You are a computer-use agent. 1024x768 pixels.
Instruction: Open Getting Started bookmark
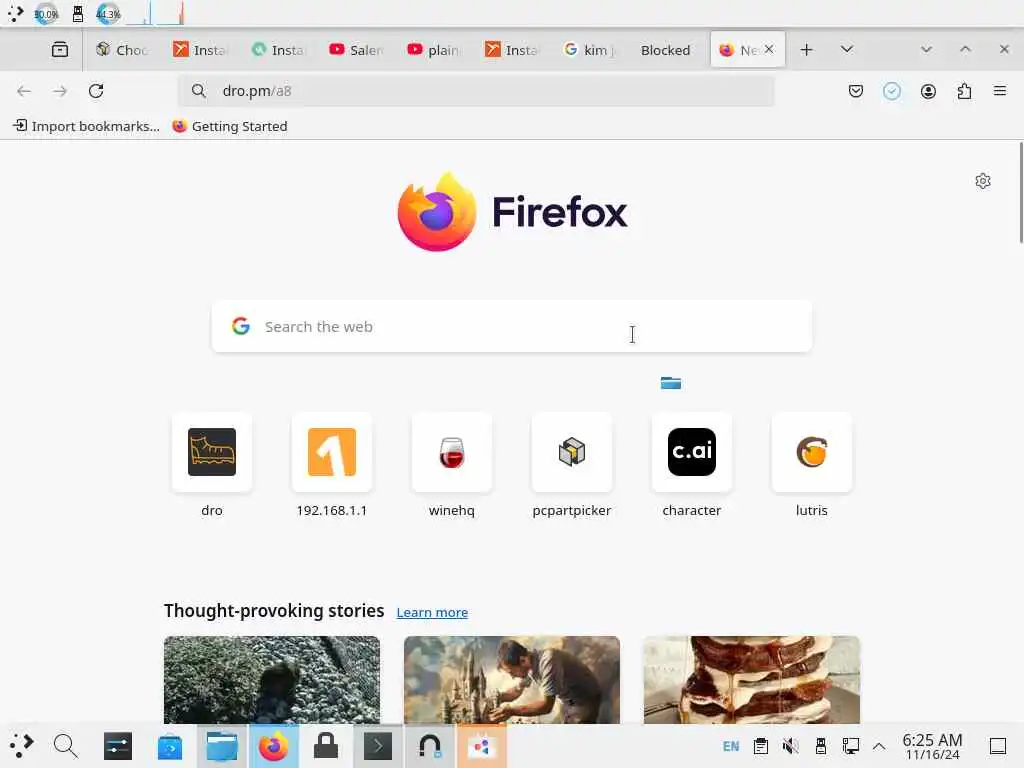[x=230, y=126]
